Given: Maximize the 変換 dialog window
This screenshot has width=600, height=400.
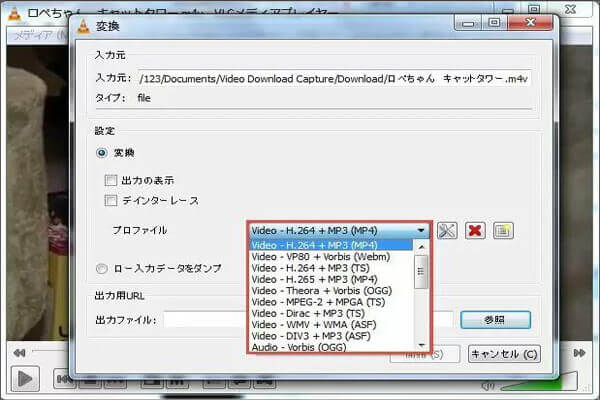Looking at the screenshot, I should tap(494, 23).
